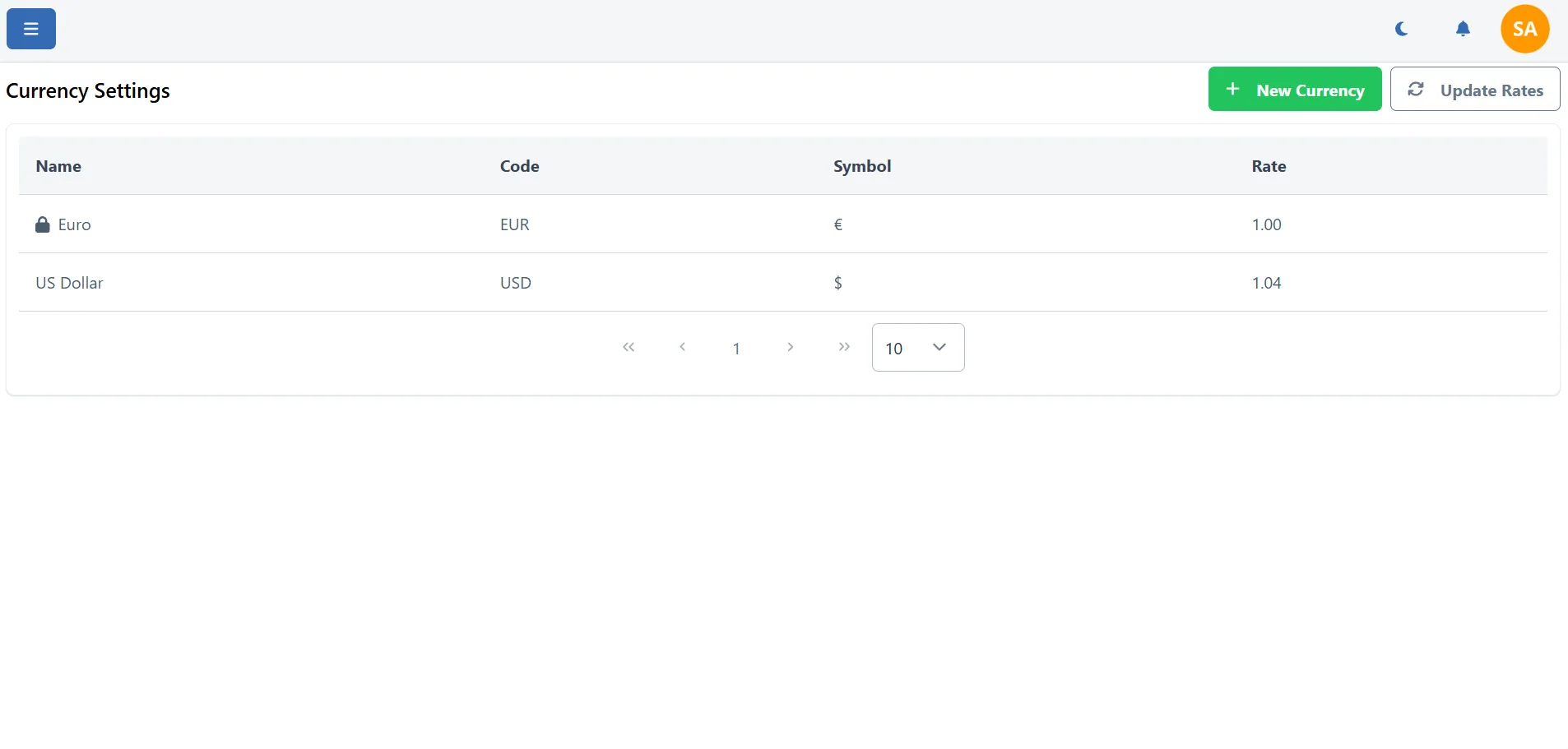Click the lock icon beside Euro
Screen dimensions: 1568x749
click(x=43, y=224)
